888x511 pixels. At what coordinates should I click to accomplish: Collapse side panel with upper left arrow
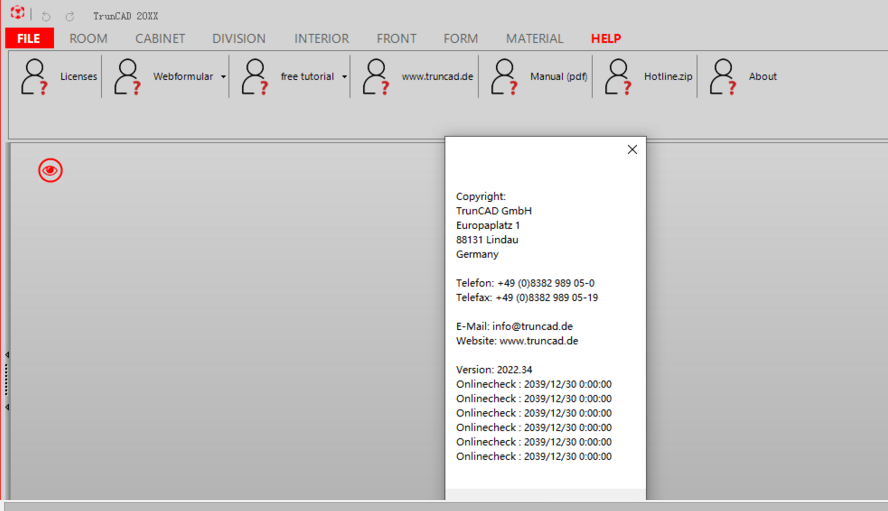[x=7, y=355]
